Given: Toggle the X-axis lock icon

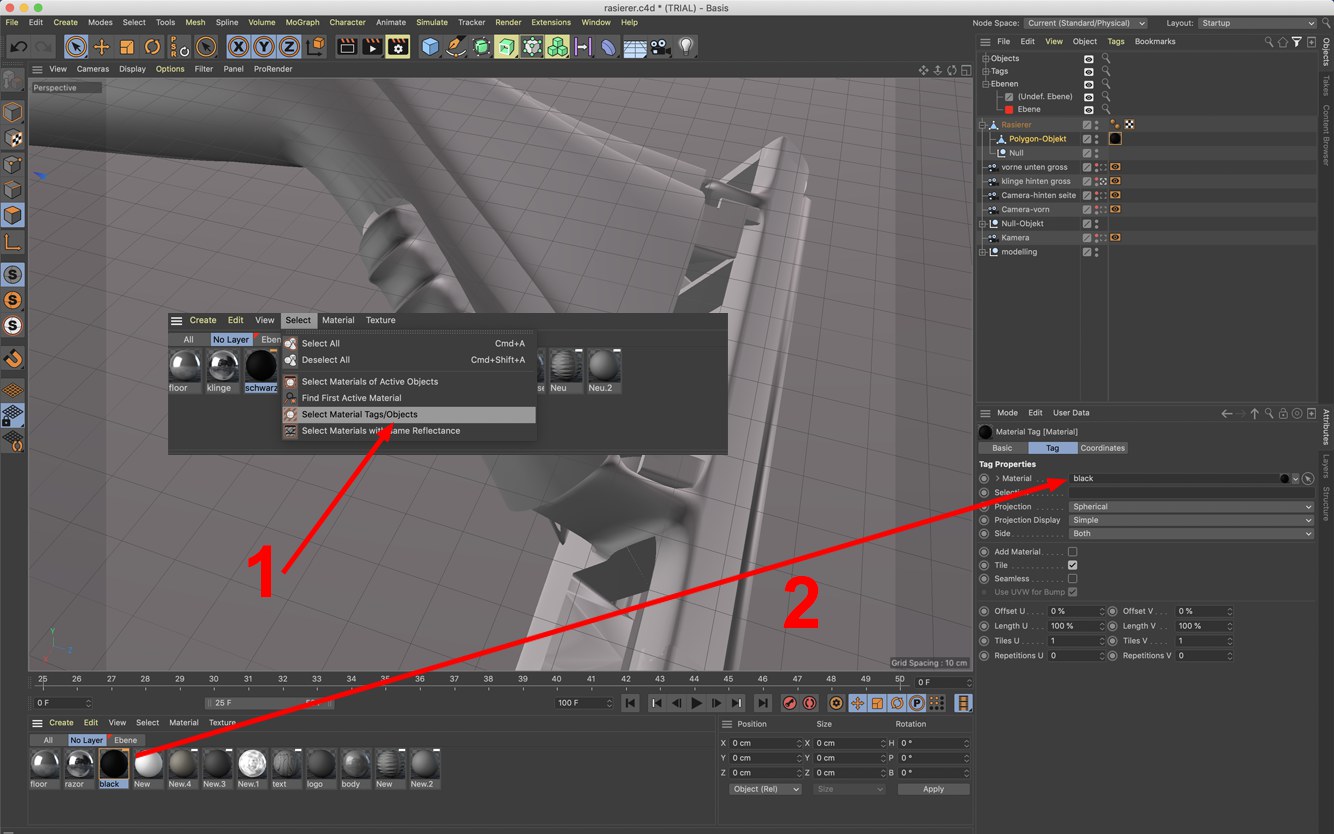Looking at the screenshot, I should coord(238,47).
